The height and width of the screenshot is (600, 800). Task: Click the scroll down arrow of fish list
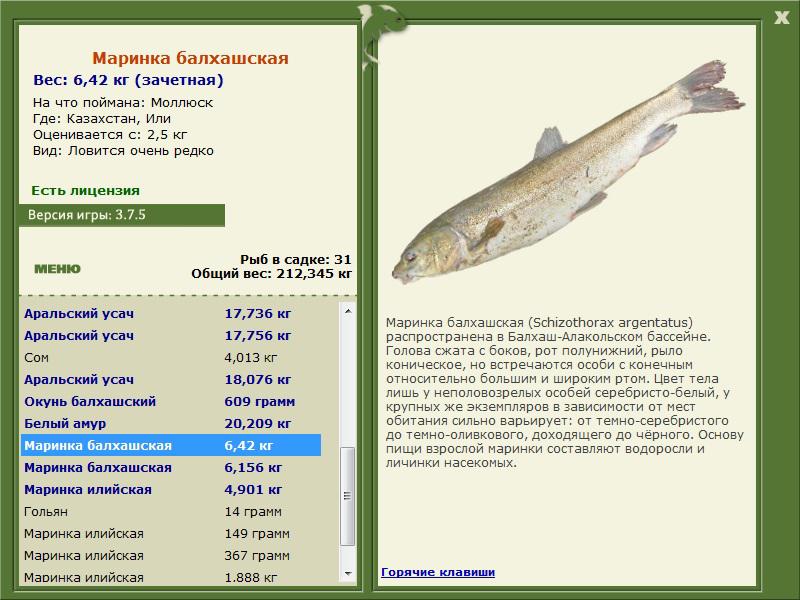[348, 573]
